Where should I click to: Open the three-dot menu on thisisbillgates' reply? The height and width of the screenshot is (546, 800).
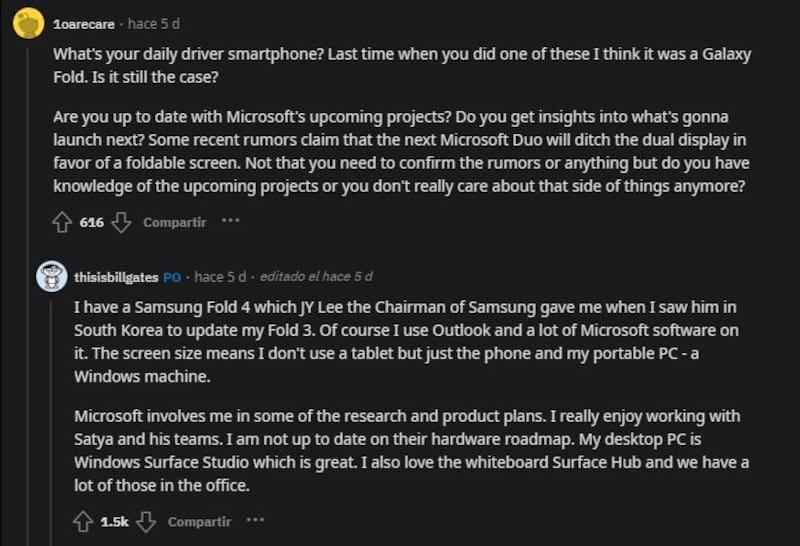tap(255, 521)
